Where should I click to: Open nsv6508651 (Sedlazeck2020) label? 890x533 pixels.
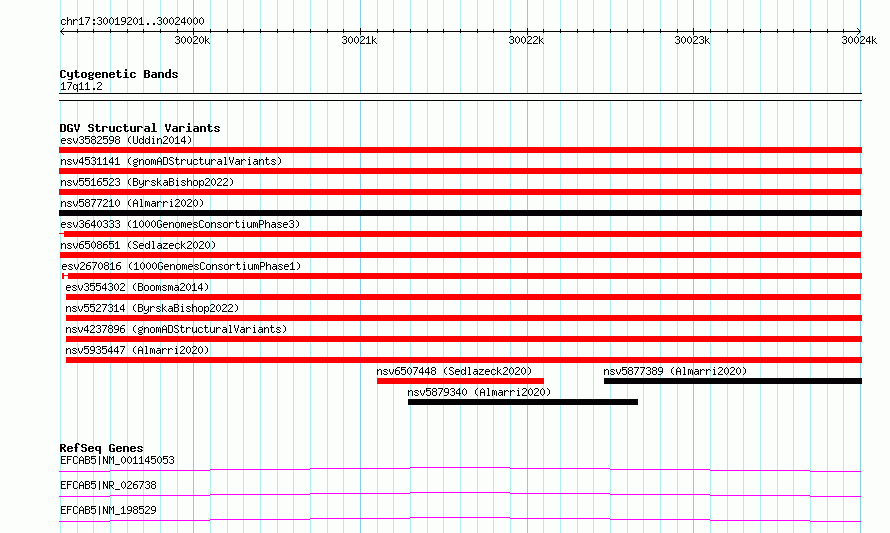click(x=138, y=245)
